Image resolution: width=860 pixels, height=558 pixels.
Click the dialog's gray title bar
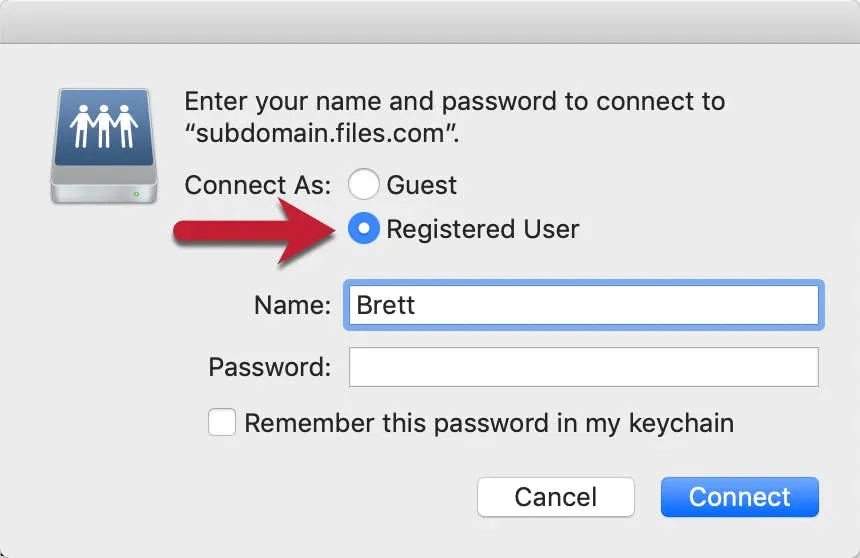point(430,22)
